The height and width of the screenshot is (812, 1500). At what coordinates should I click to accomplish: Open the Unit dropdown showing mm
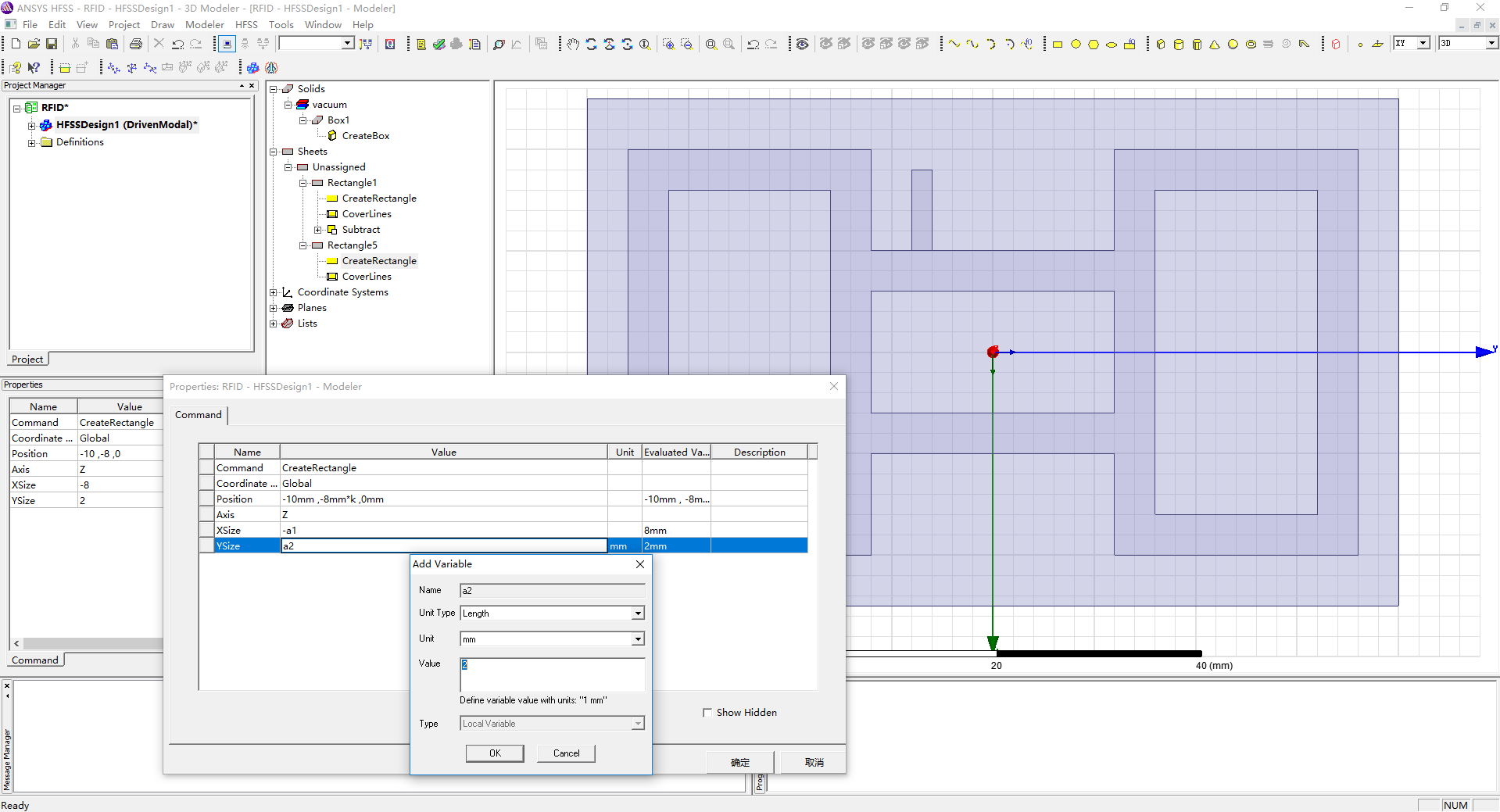638,639
